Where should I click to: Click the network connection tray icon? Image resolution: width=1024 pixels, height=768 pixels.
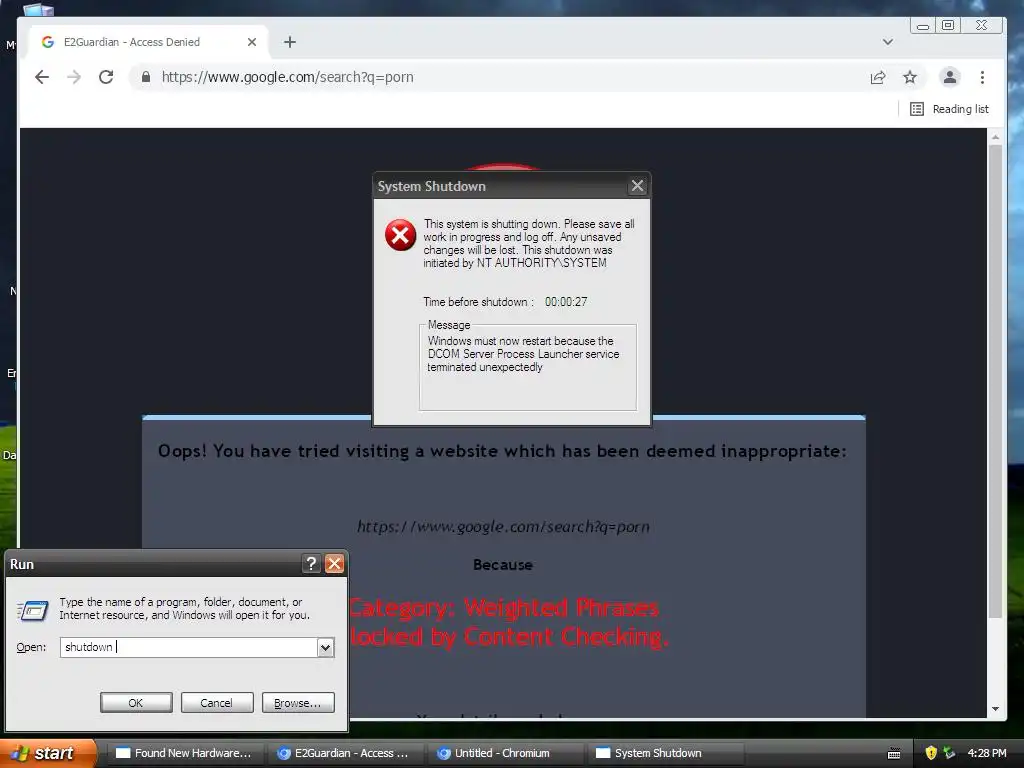[949, 753]
